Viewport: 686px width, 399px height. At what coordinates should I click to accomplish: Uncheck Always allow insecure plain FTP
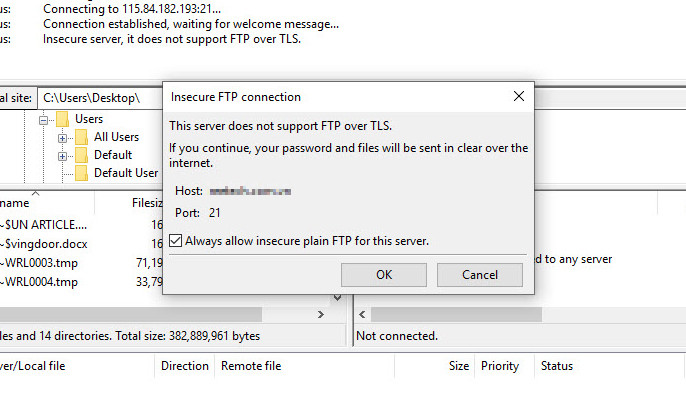pos(175,241)
